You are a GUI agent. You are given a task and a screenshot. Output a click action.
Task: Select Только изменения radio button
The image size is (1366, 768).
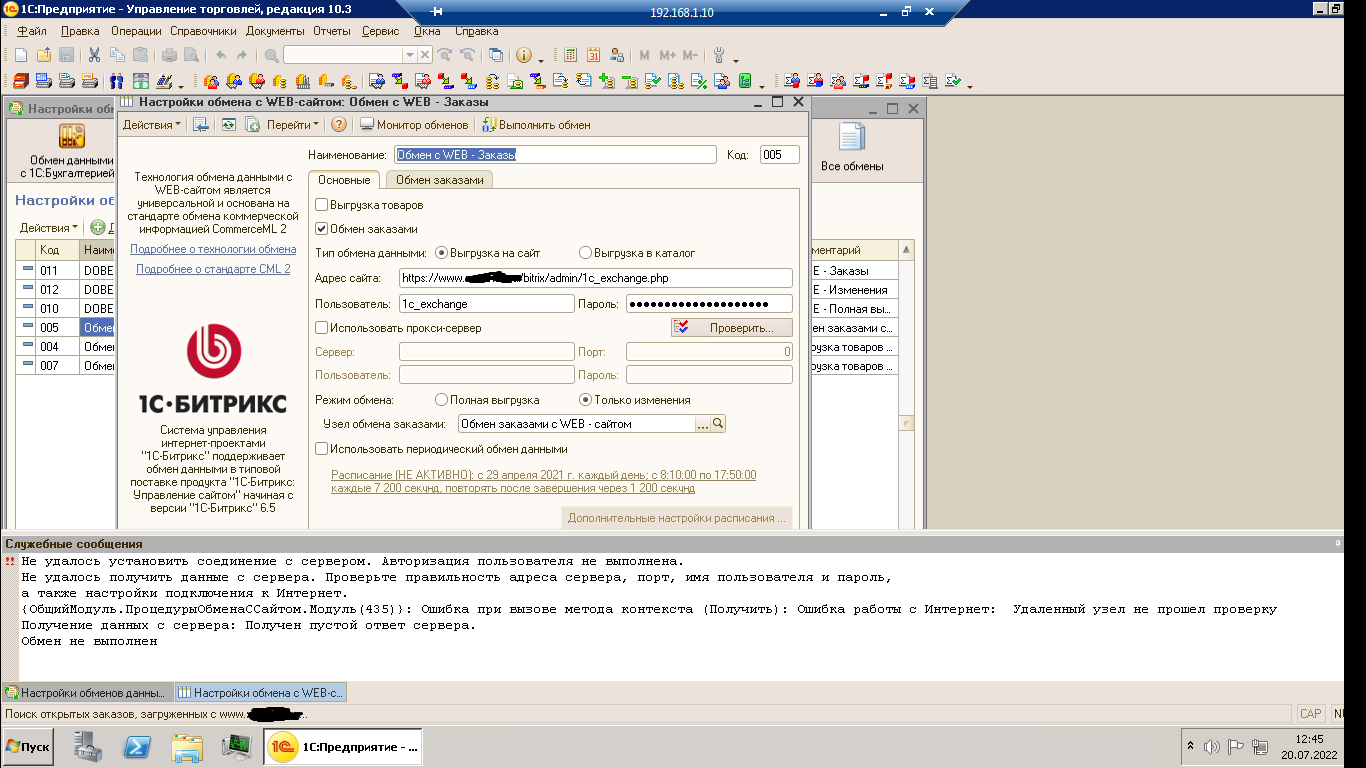coord(586,400)
